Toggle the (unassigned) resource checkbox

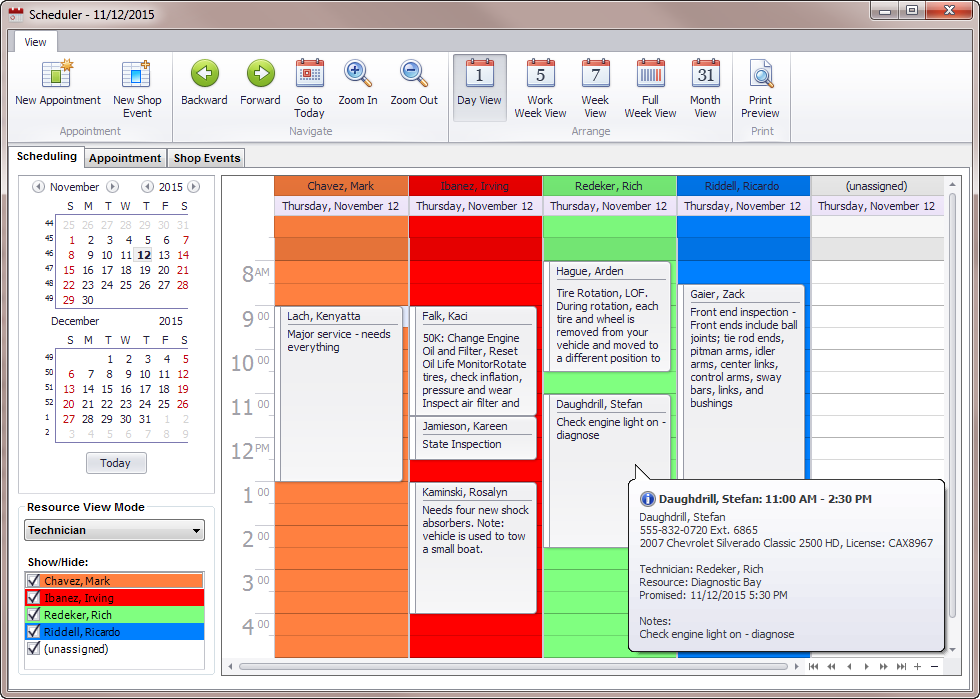33,649
